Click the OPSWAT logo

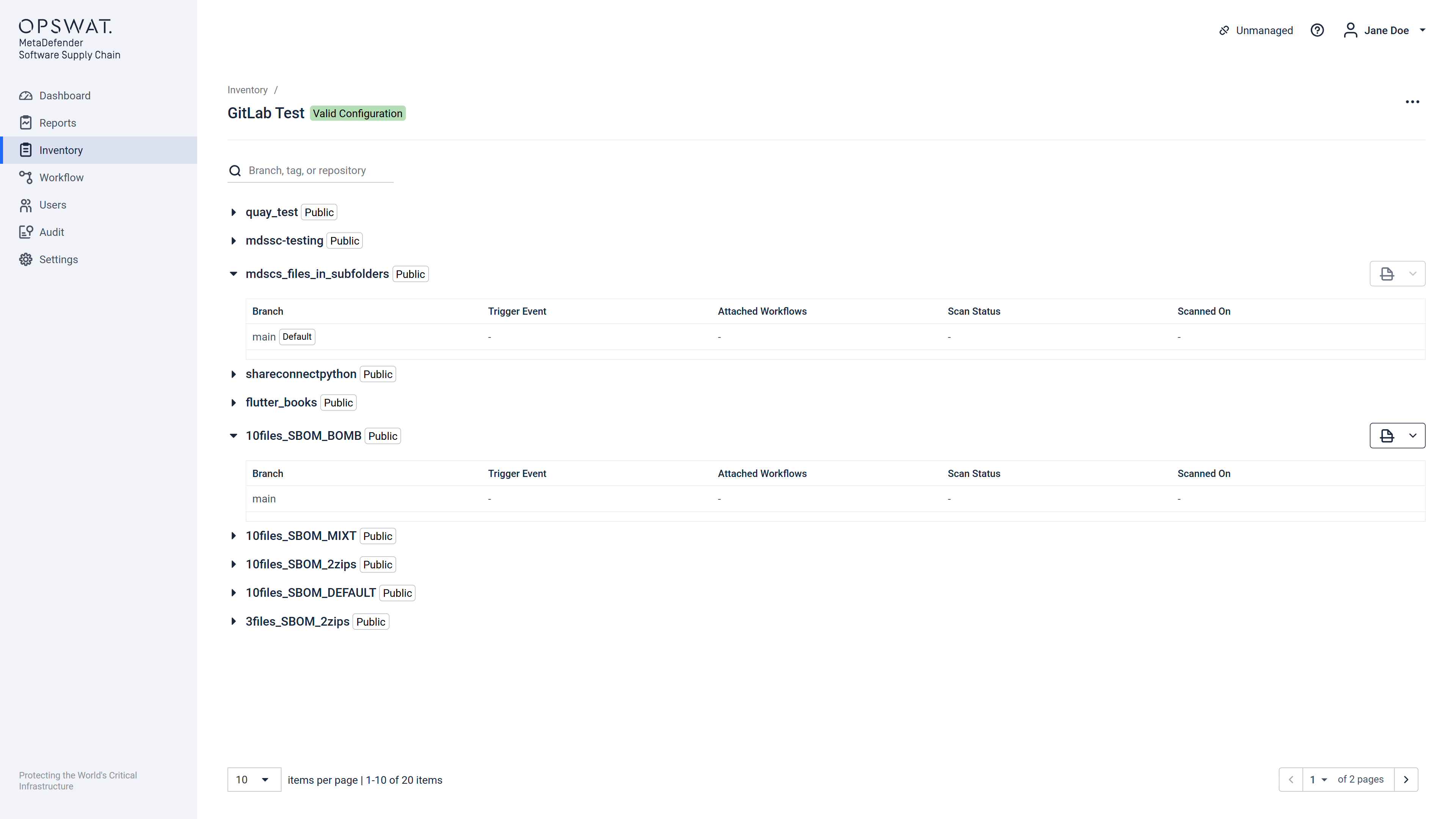tap(65, 26)
